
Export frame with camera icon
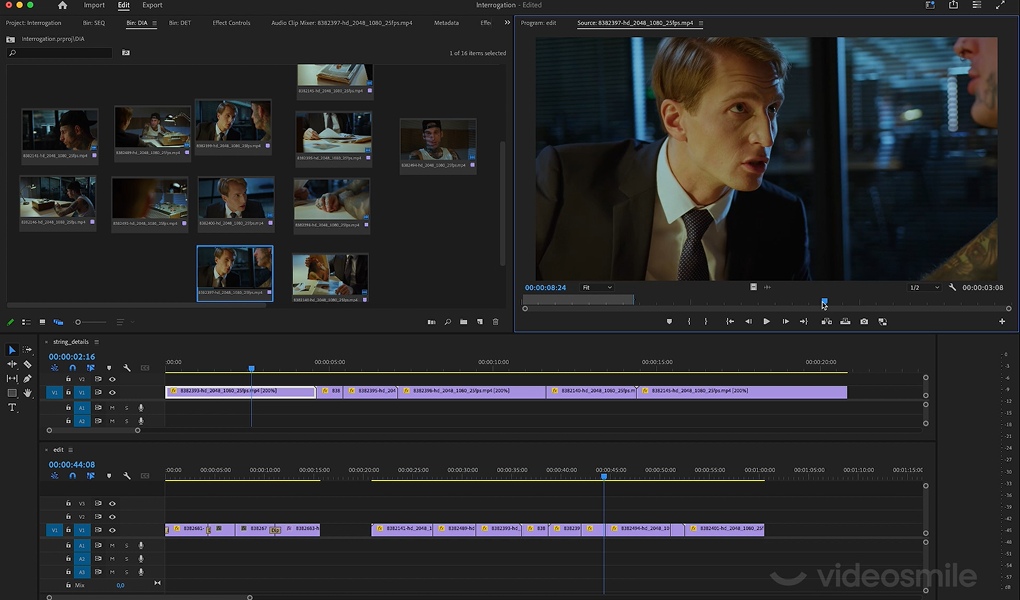pos(864,321)
